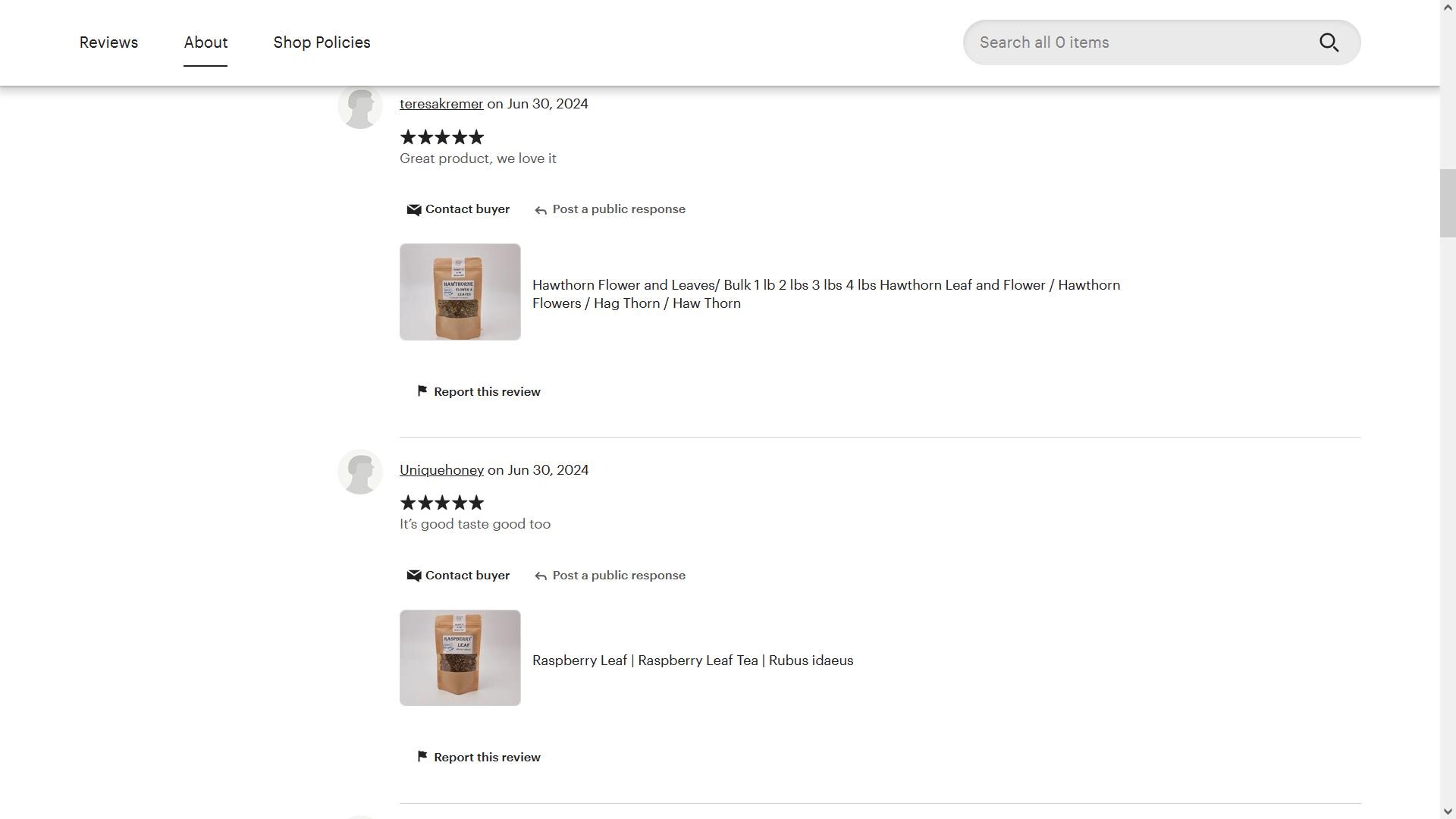Open Uniquehoney's username link
1456x819 pixels.
(x=441, y=470)
